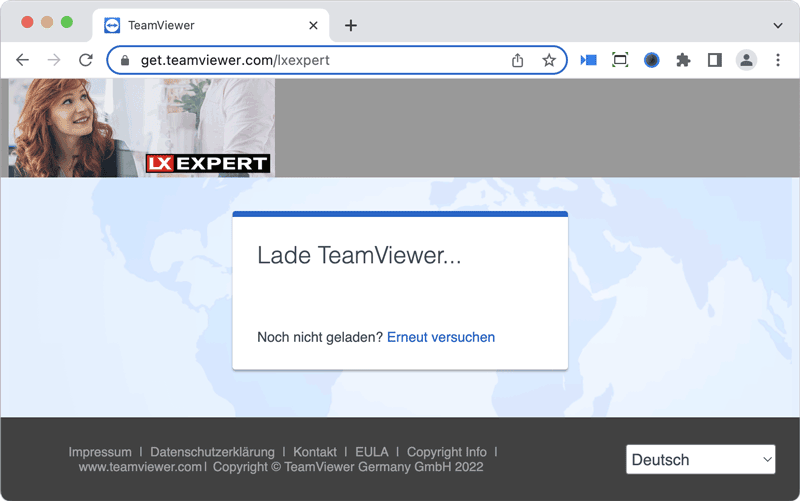Launch the green screen capture extension
The width and height of the screenshot is (800, 501).
click(x=620, y=60)
